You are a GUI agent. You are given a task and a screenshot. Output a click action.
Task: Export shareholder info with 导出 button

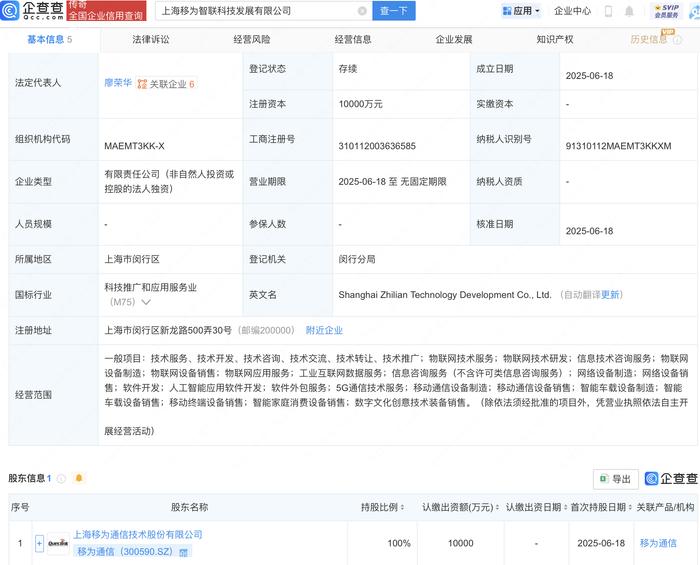point(616,479)
